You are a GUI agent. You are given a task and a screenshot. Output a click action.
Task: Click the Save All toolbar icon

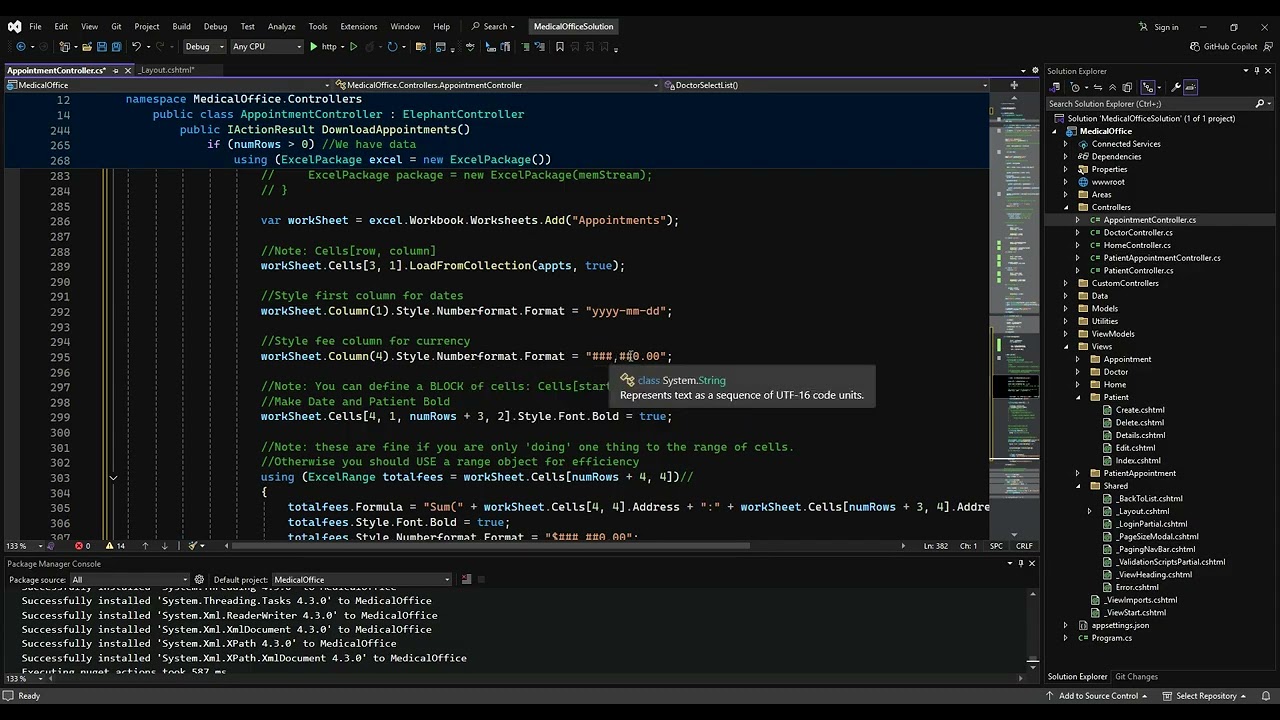[116, 47]
